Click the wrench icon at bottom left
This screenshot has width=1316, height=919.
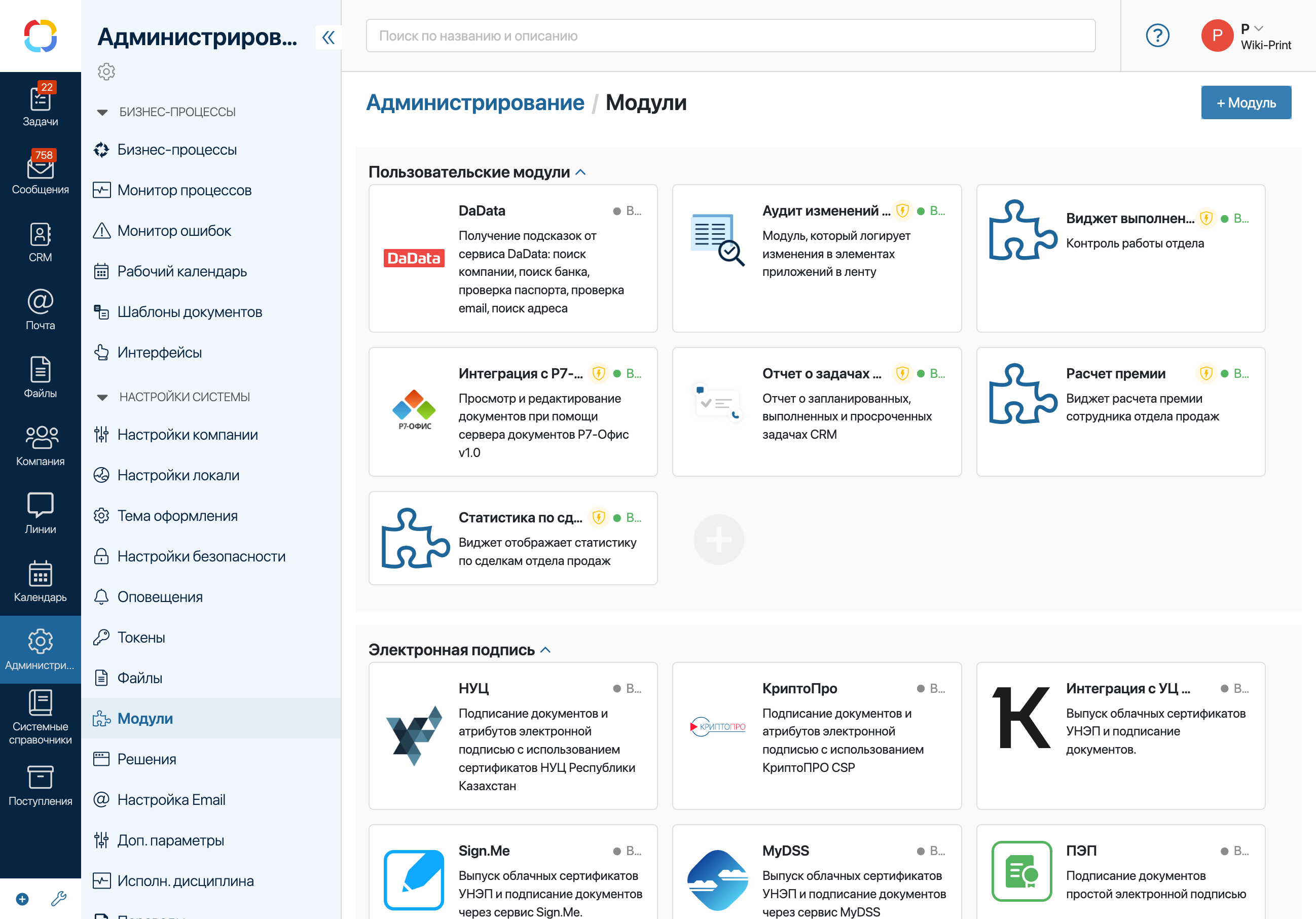click(58, 898)
